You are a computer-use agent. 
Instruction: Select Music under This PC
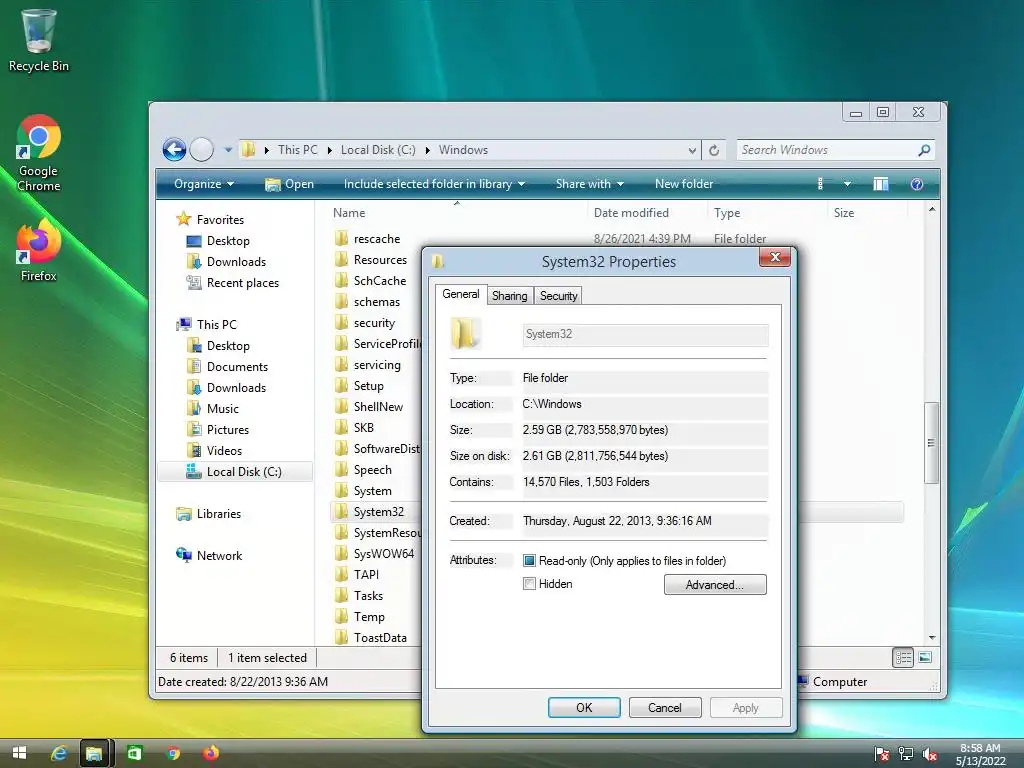tap(213, 409)
